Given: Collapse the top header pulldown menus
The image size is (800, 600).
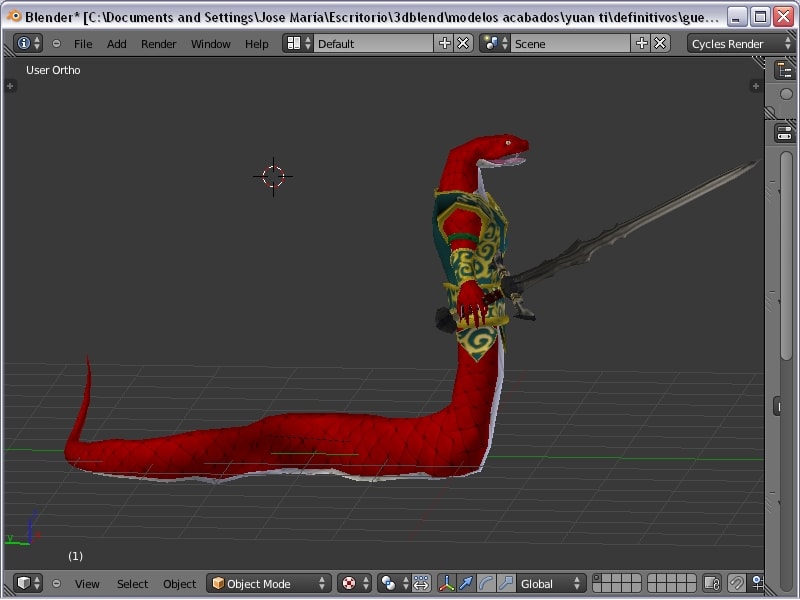Looking at the screenshot, I should pyautogui.click(x=56, y=44).
